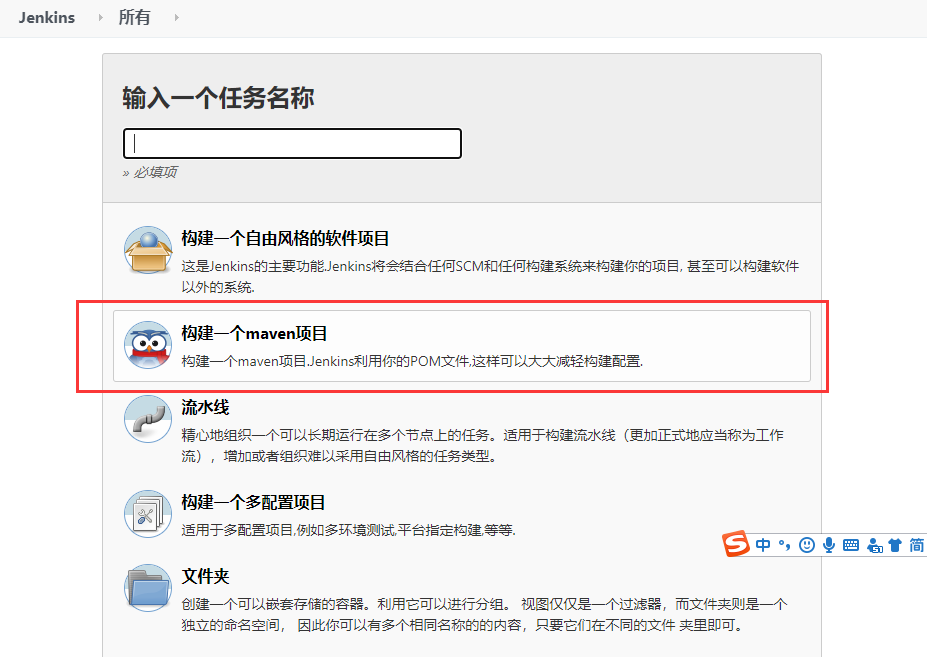Image resolution: width=927 pixels, height=657 pixels.
Task: Click the freestyle project box icon
Action: (x=148, y=250)
